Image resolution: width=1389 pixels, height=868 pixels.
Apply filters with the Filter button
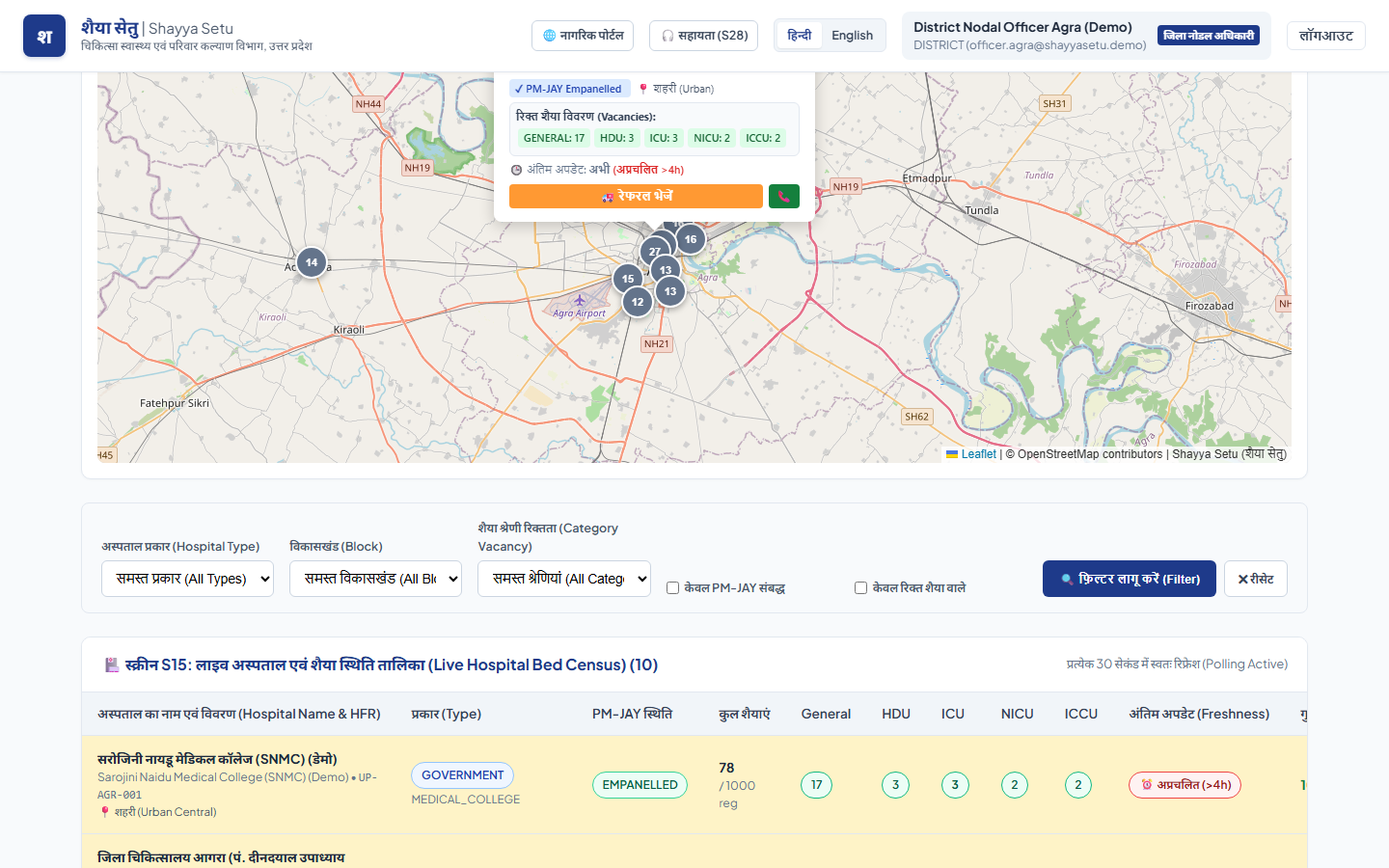pos(1130,579)
